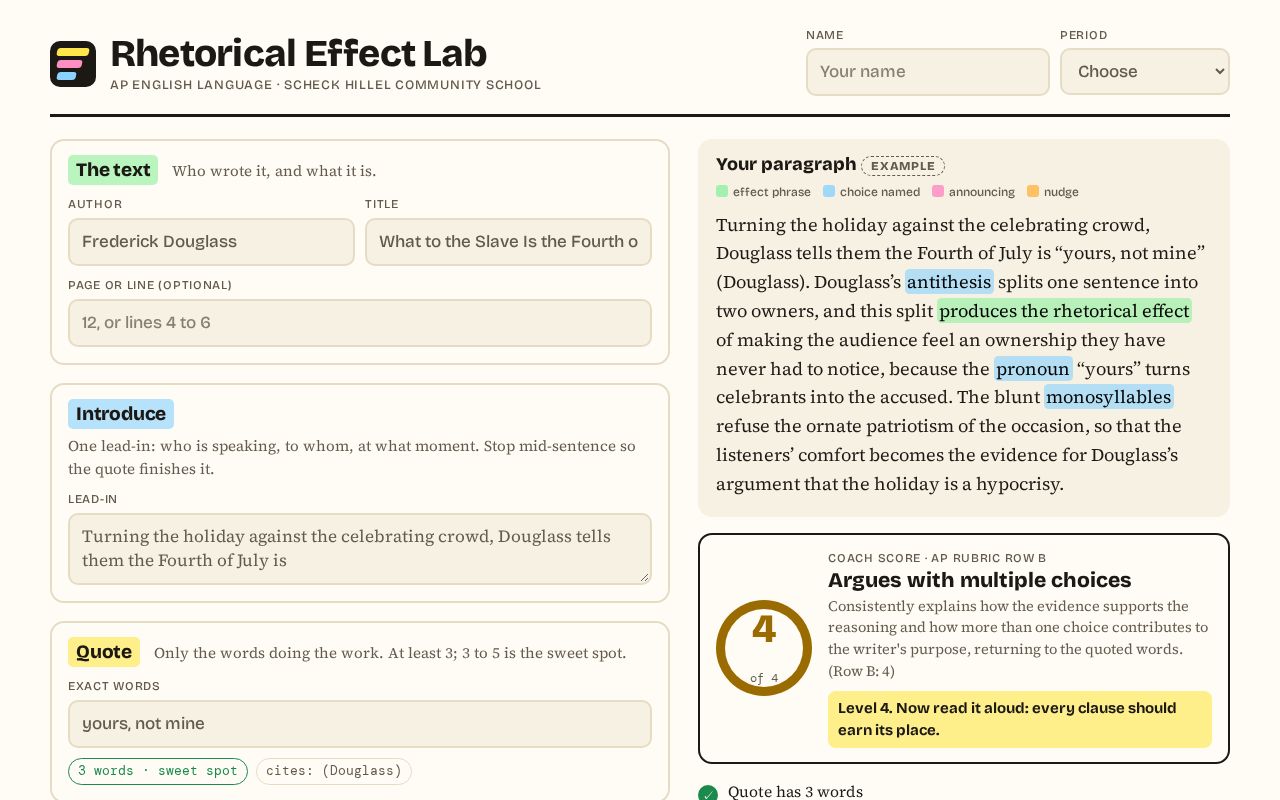
Task: Click the highlighted word antithesis
Action: pos(949,282)
